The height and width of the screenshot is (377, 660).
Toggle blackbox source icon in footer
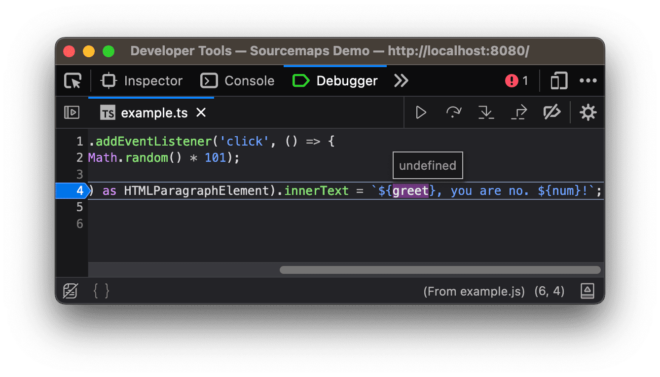[x=70, y=291]
